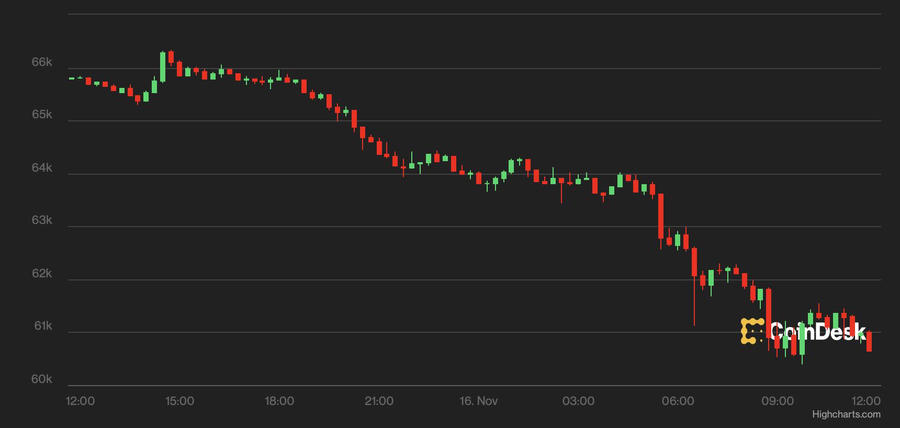Select the 09:00 time axis label

click(x=778, y=401)
